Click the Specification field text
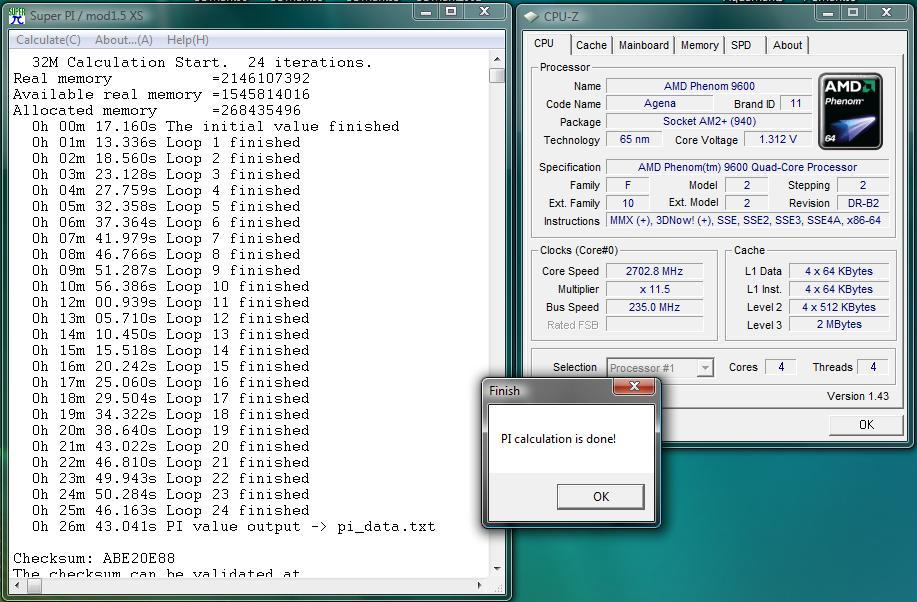Screen dimensions: 917x602 tap(747, 167)
